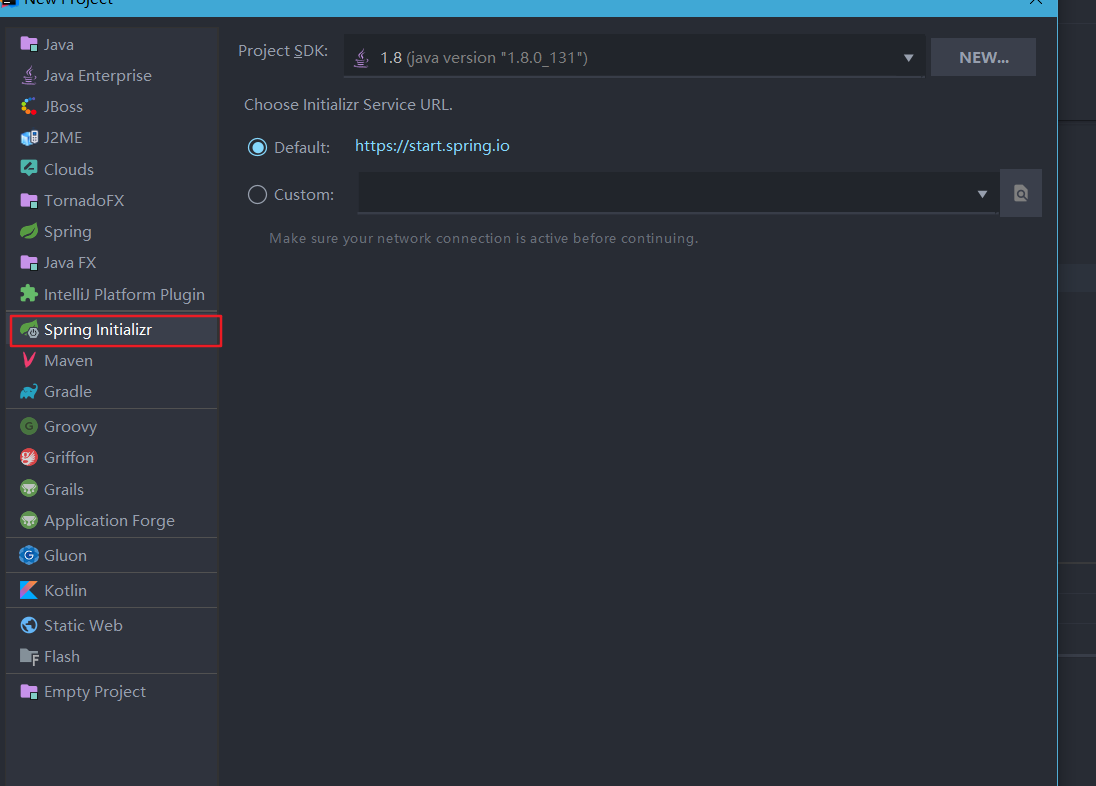Click the IntelliJ Platform Plugin puzzle icon
This screenshot has width=1096, height=786.
29,294
